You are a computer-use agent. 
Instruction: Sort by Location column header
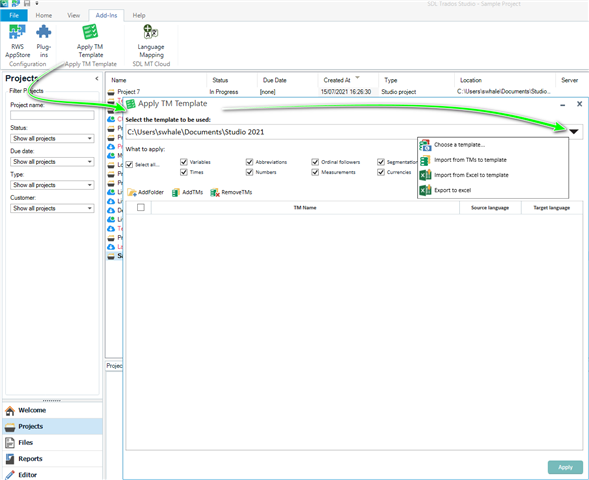[505, 80]
